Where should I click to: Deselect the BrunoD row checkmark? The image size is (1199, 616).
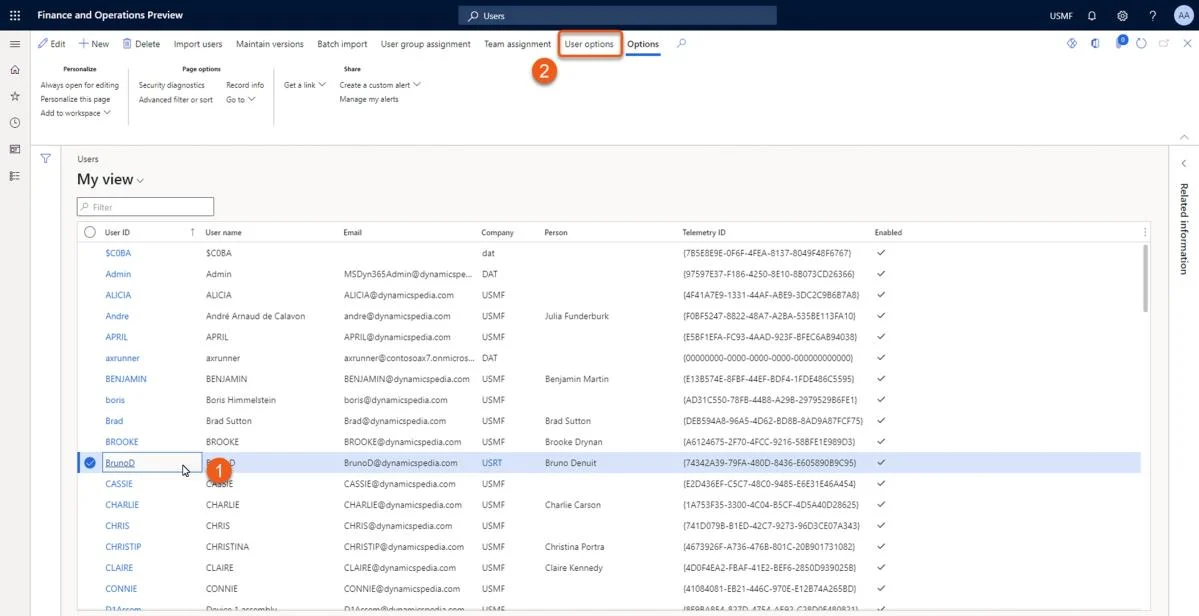(90, 462)
